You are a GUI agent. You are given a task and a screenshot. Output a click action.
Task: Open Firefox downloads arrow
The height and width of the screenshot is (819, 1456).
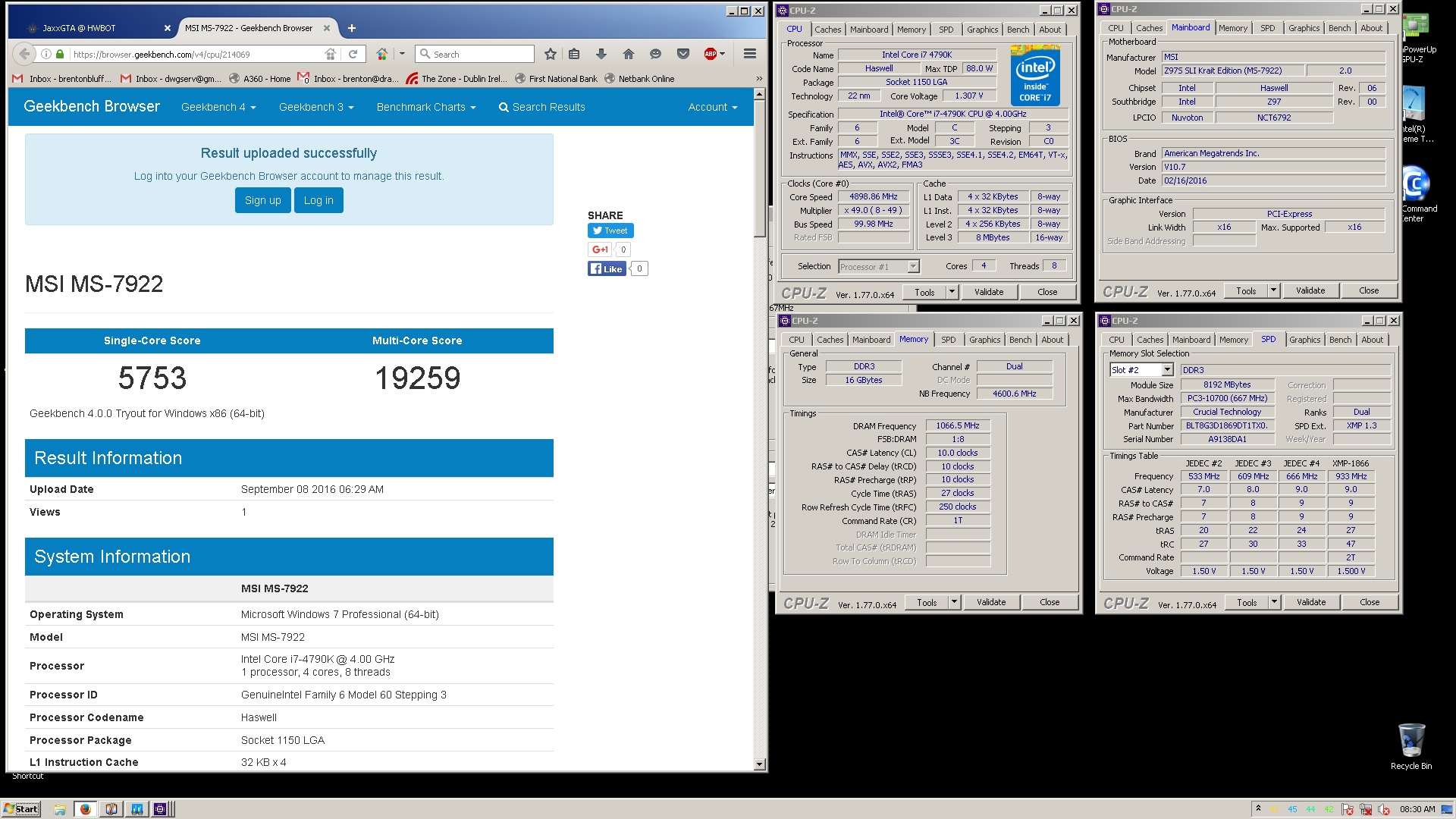click(601, 55)
